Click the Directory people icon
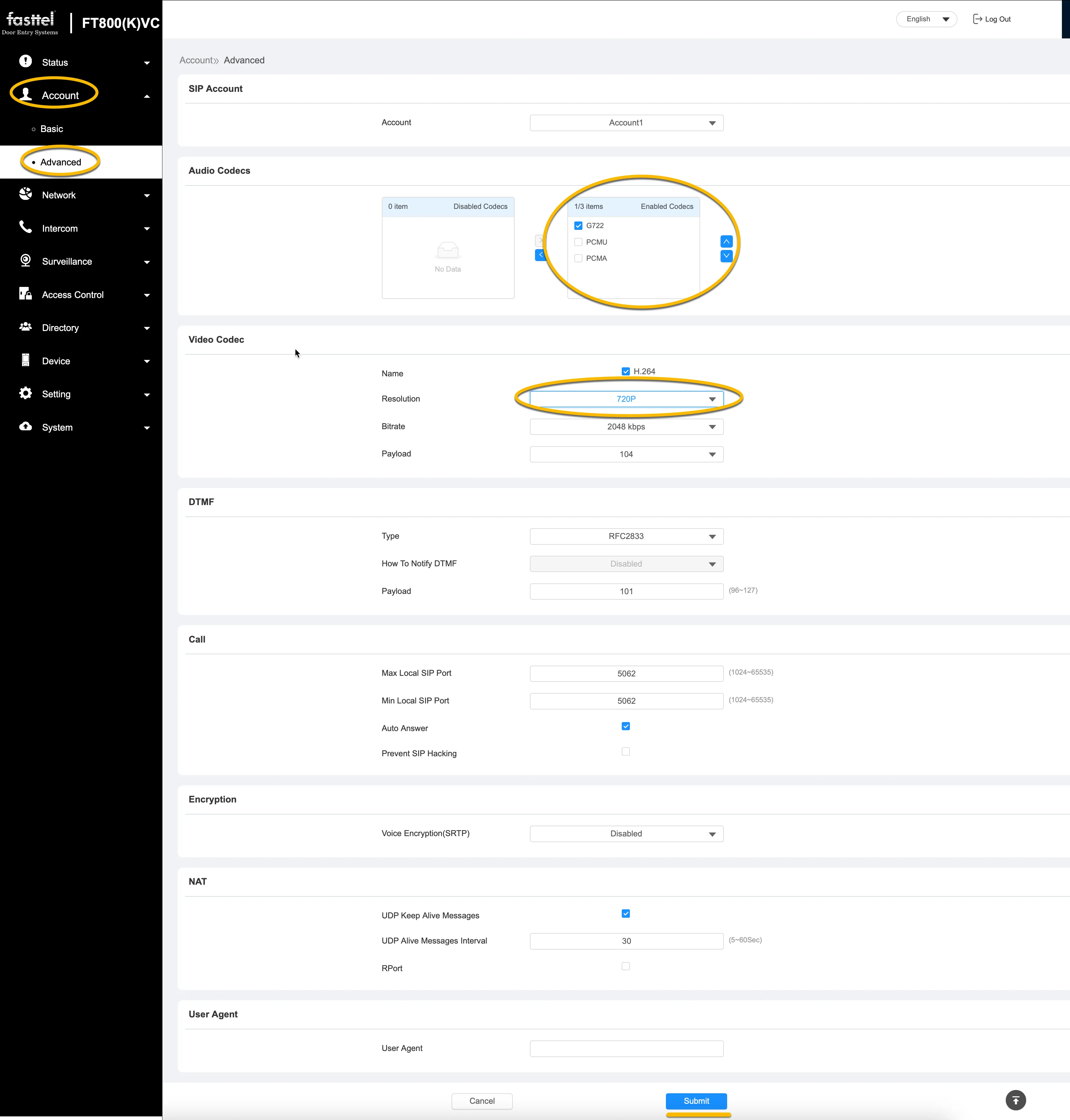Viewport: 1070px width, 1120px height. pos(26,327)
